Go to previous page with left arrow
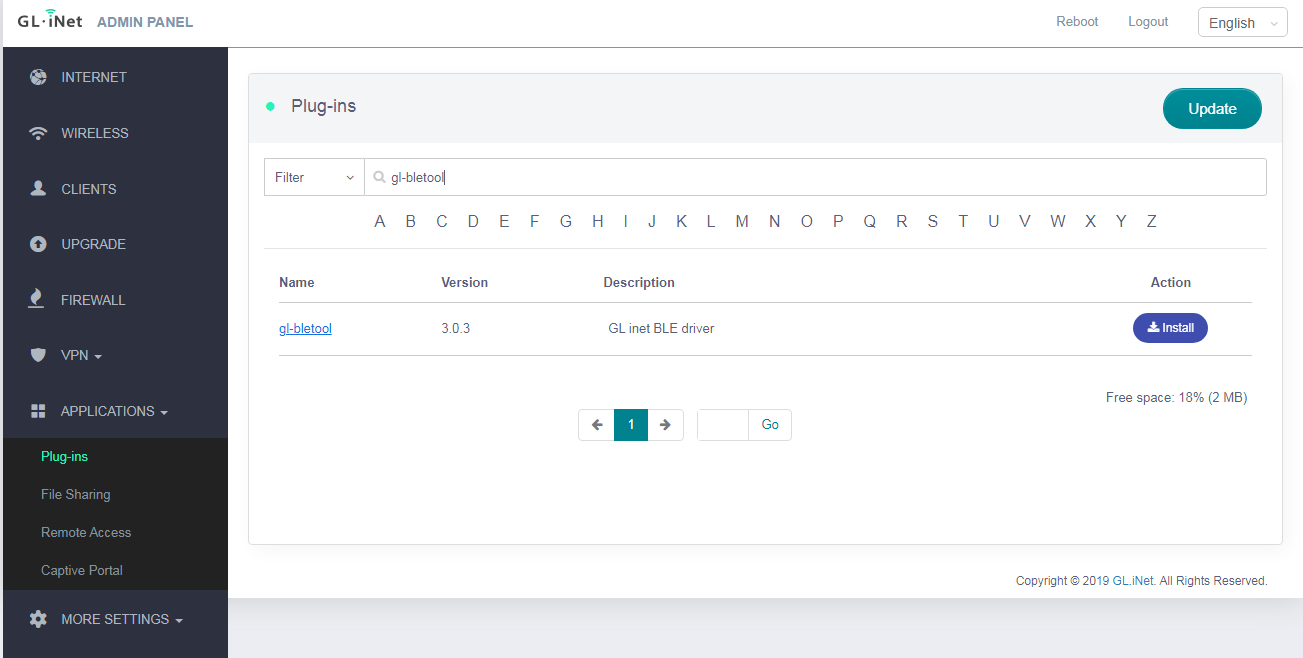The image size is (1303, 658). (596, 425)
